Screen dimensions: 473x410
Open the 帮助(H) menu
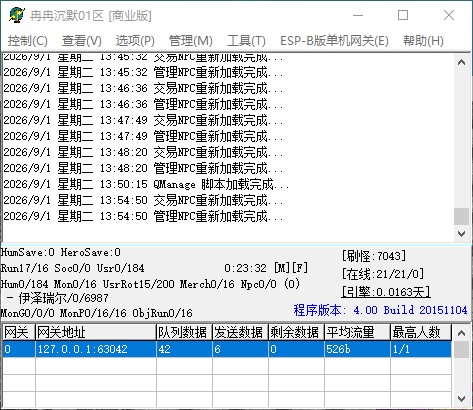(x=423, y=41)
